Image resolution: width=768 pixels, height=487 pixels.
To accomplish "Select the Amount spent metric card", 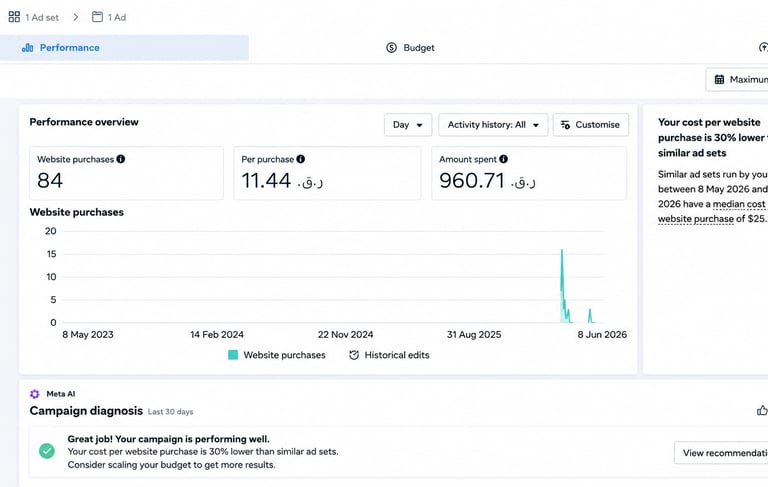I will (529, 173).
